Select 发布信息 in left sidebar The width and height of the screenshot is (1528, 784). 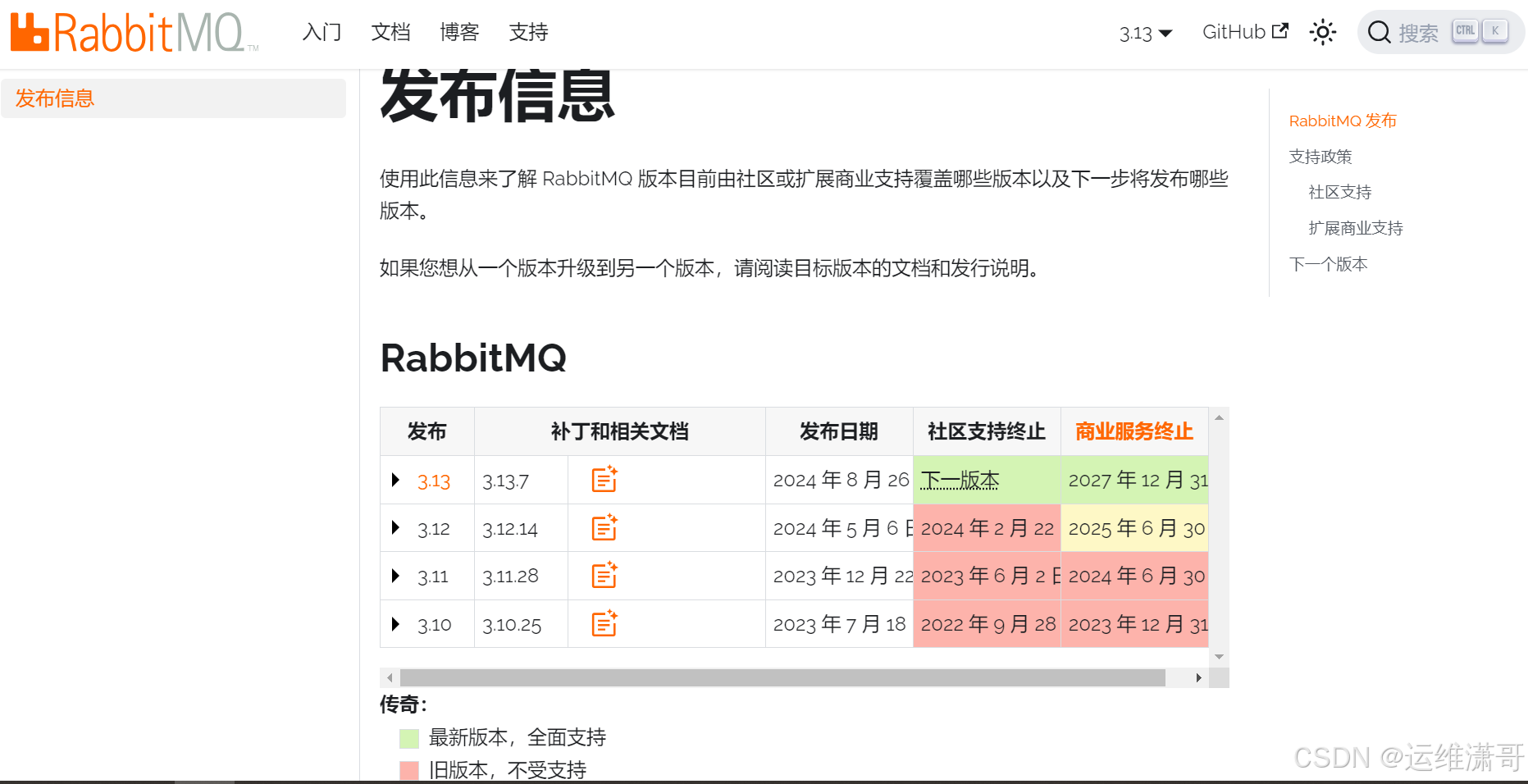pos(173,98)
